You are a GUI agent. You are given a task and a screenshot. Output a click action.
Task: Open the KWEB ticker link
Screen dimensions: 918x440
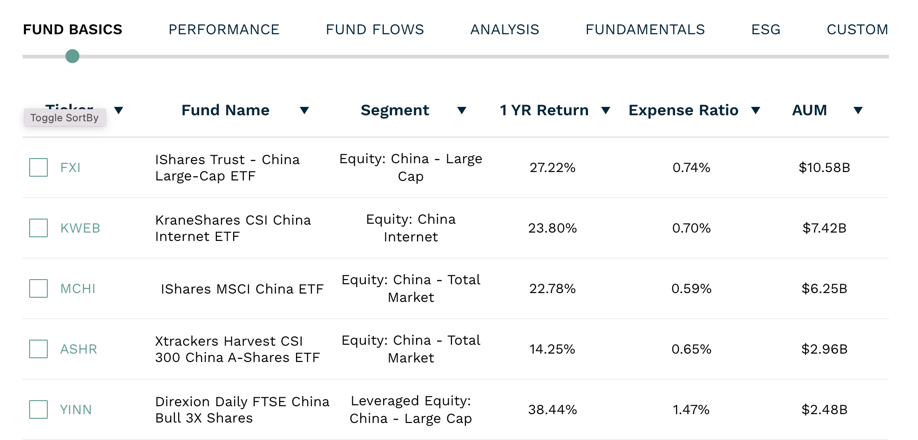pos(80,228)
